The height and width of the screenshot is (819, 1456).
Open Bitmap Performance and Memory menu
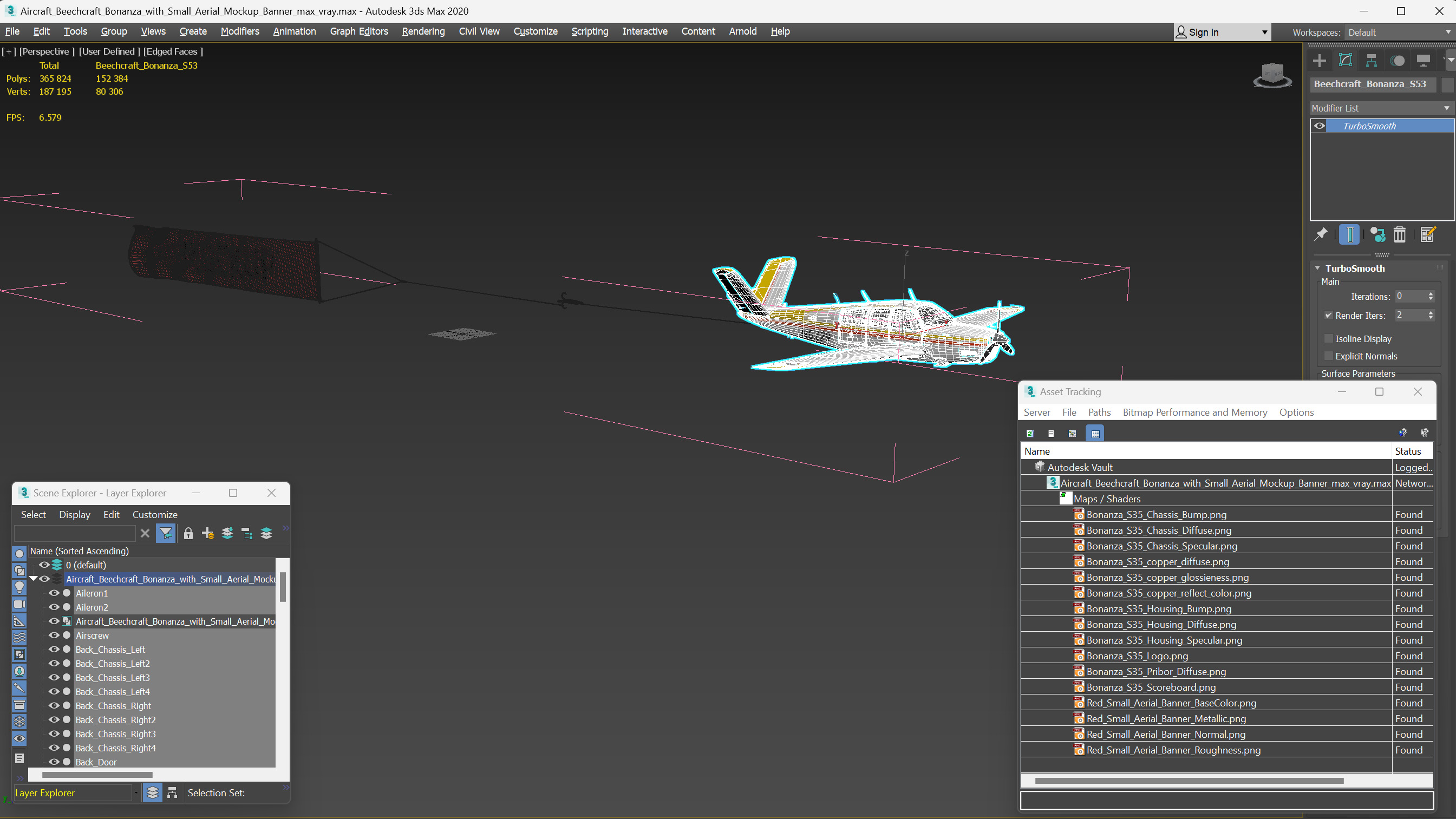[x=1195, y=412]
